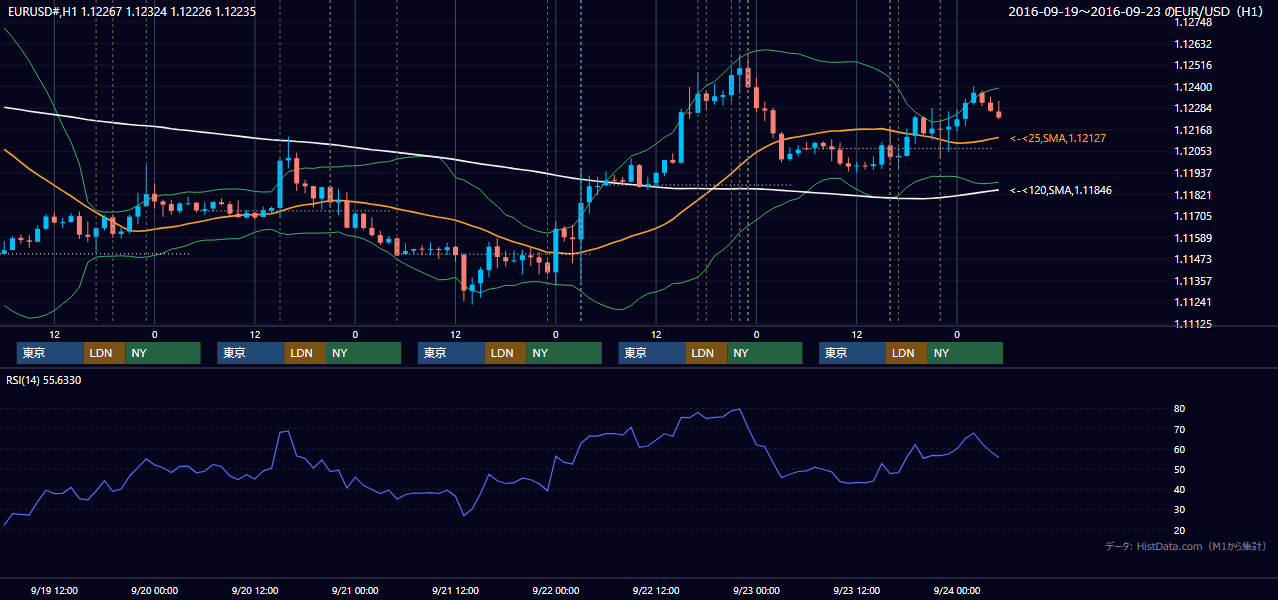The width and height of the screenshot is (1278, 600).
Task: Select the 9/23 00:00 time axis label
Action: (x=756, y=591)
